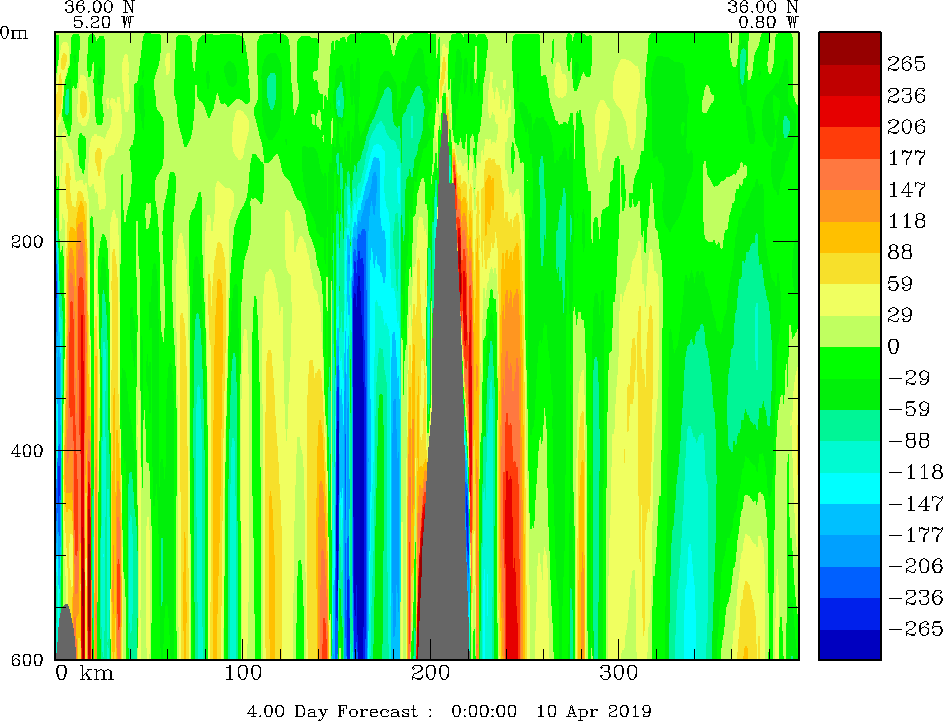Click the yellow colorbar swatch between 59 and 88
Image resolution: width=943 pixels, height=721 pixels.
[850, 269]
